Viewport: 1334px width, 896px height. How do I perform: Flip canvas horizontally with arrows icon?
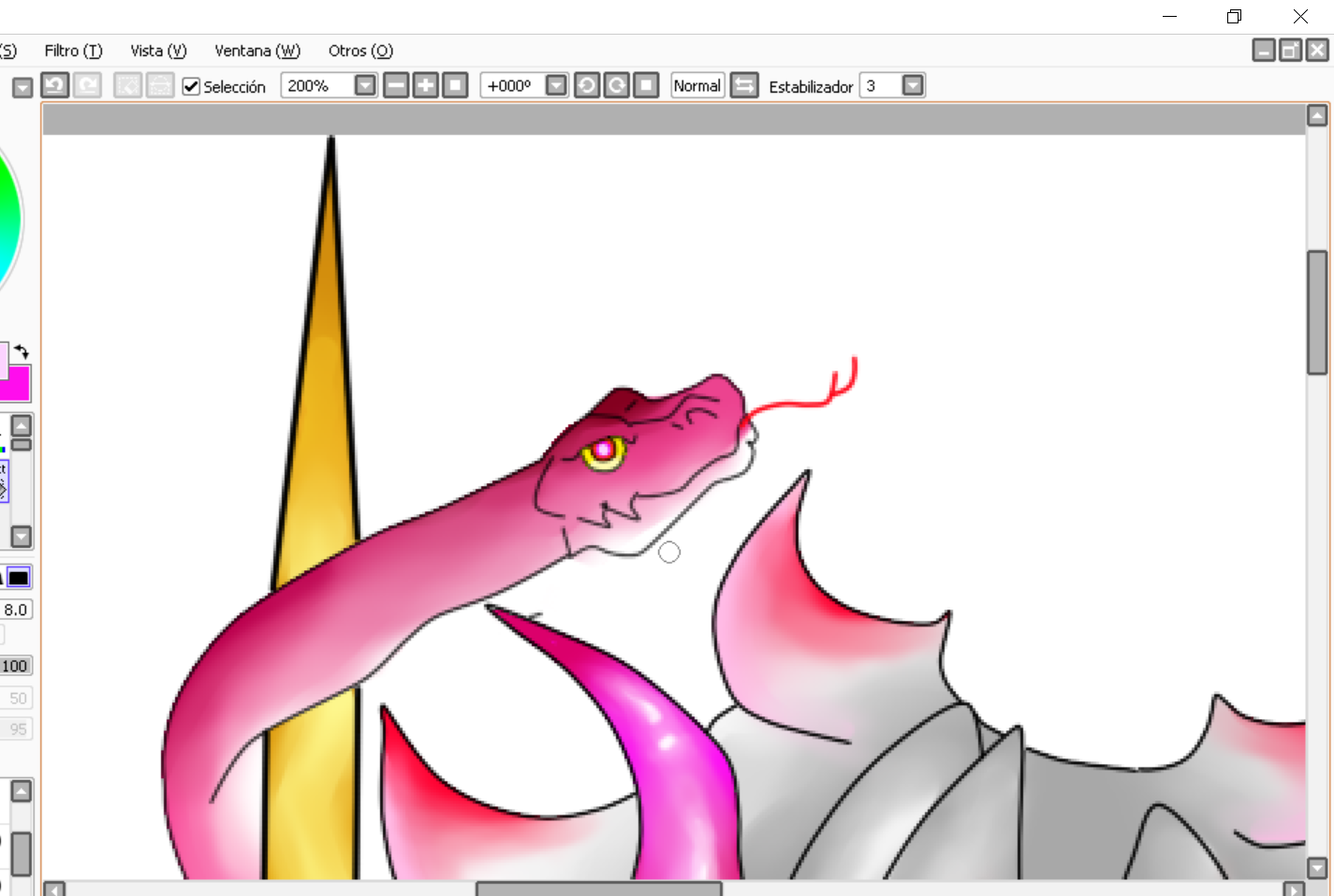[x=744, y=85]
